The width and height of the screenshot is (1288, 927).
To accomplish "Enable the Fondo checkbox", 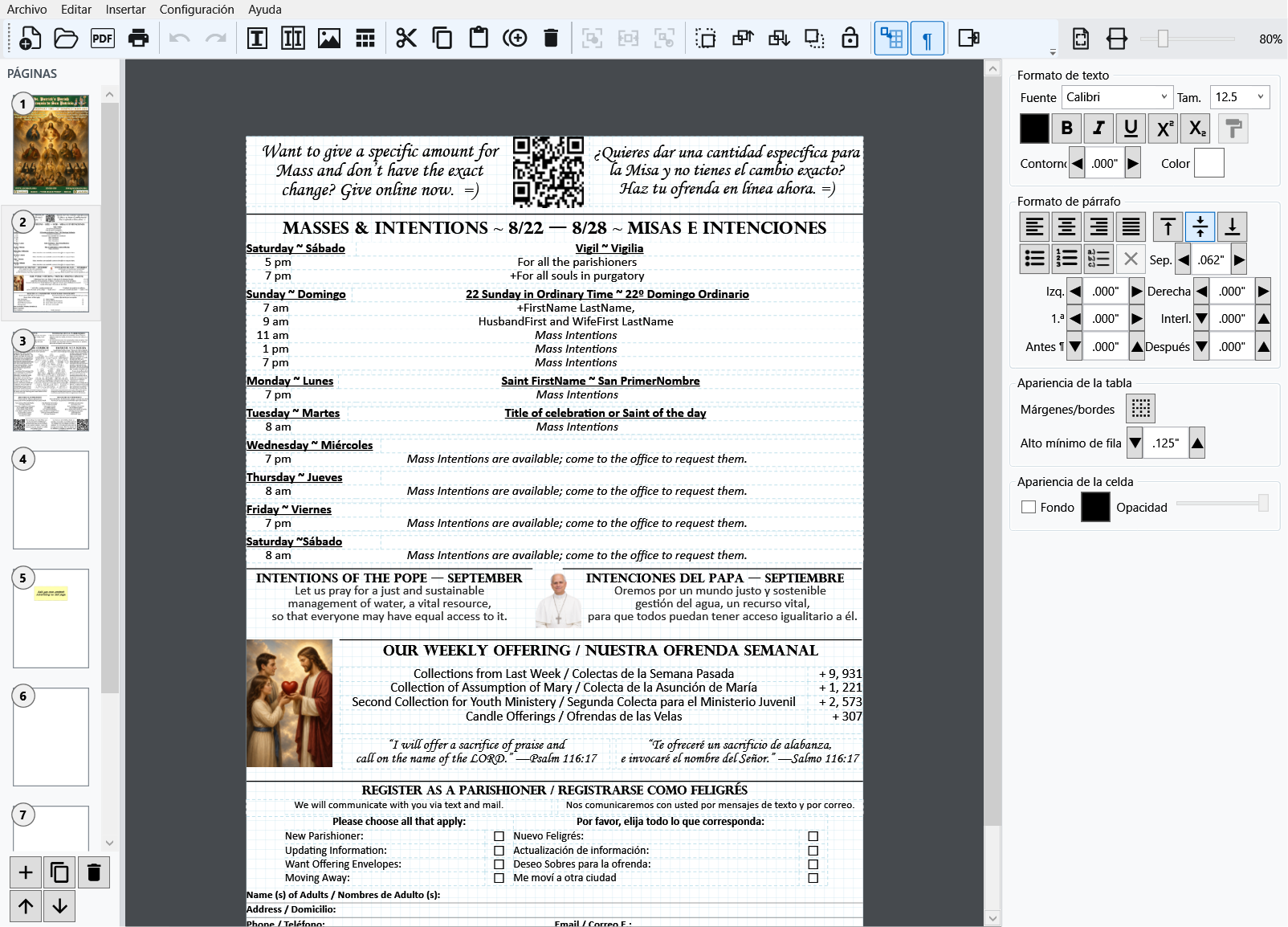I will click(x=1029, y=507).
